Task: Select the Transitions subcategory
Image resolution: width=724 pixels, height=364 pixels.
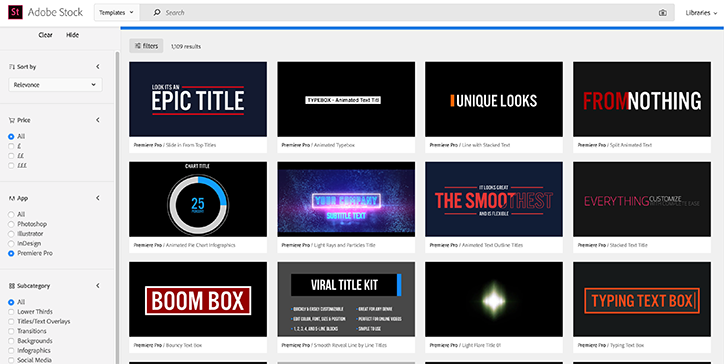Action: coord(11,332)
